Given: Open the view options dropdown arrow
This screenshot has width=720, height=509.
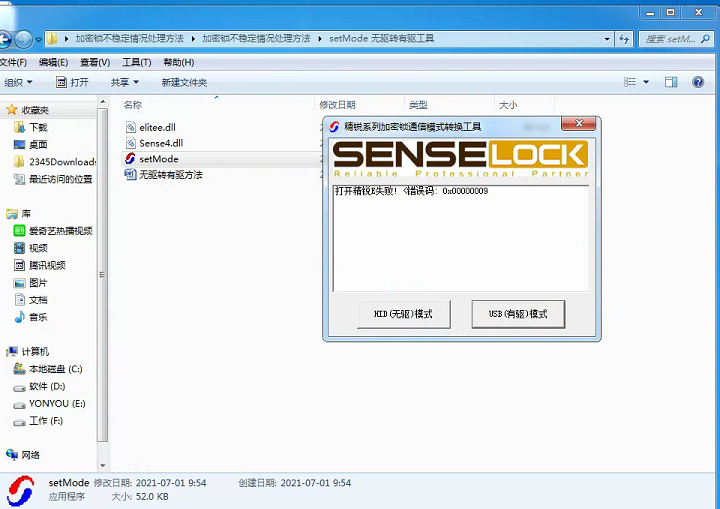Looking at the screenshot, I should pyautogui.click(x=646, y=82).
